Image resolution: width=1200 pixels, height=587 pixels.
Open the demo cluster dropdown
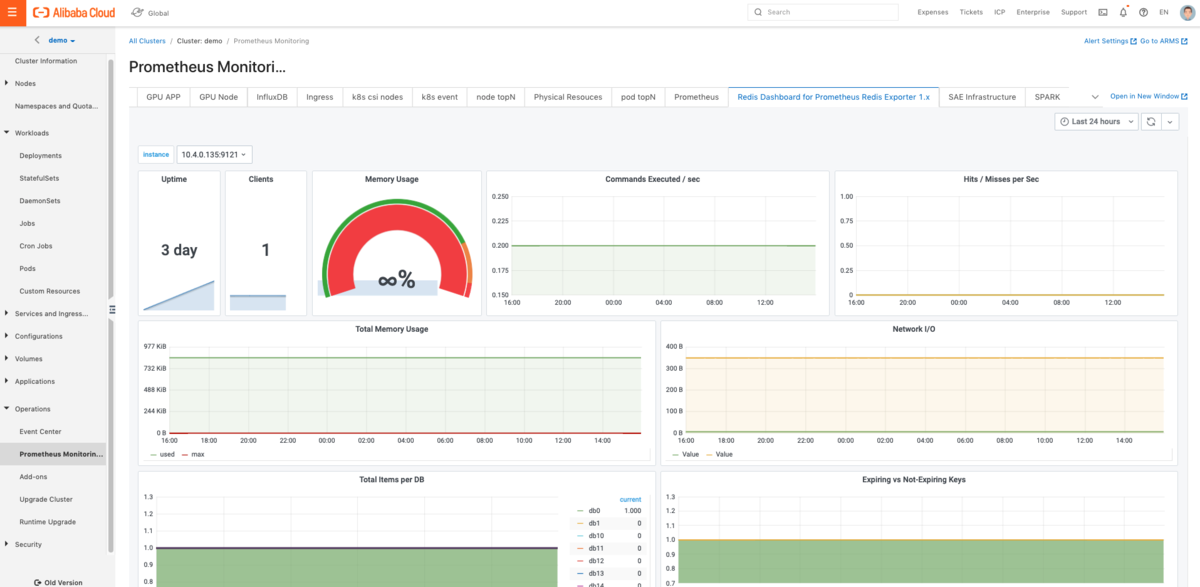[x=62, y=40]
